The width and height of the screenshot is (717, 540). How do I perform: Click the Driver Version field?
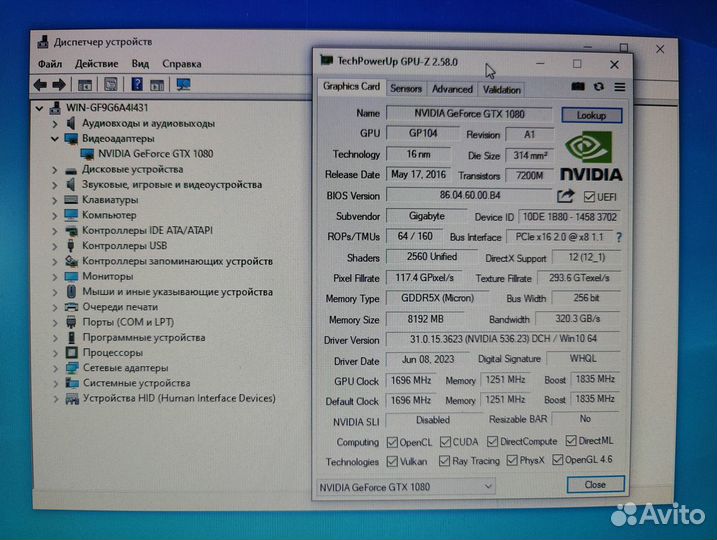(x=503, y=339)
